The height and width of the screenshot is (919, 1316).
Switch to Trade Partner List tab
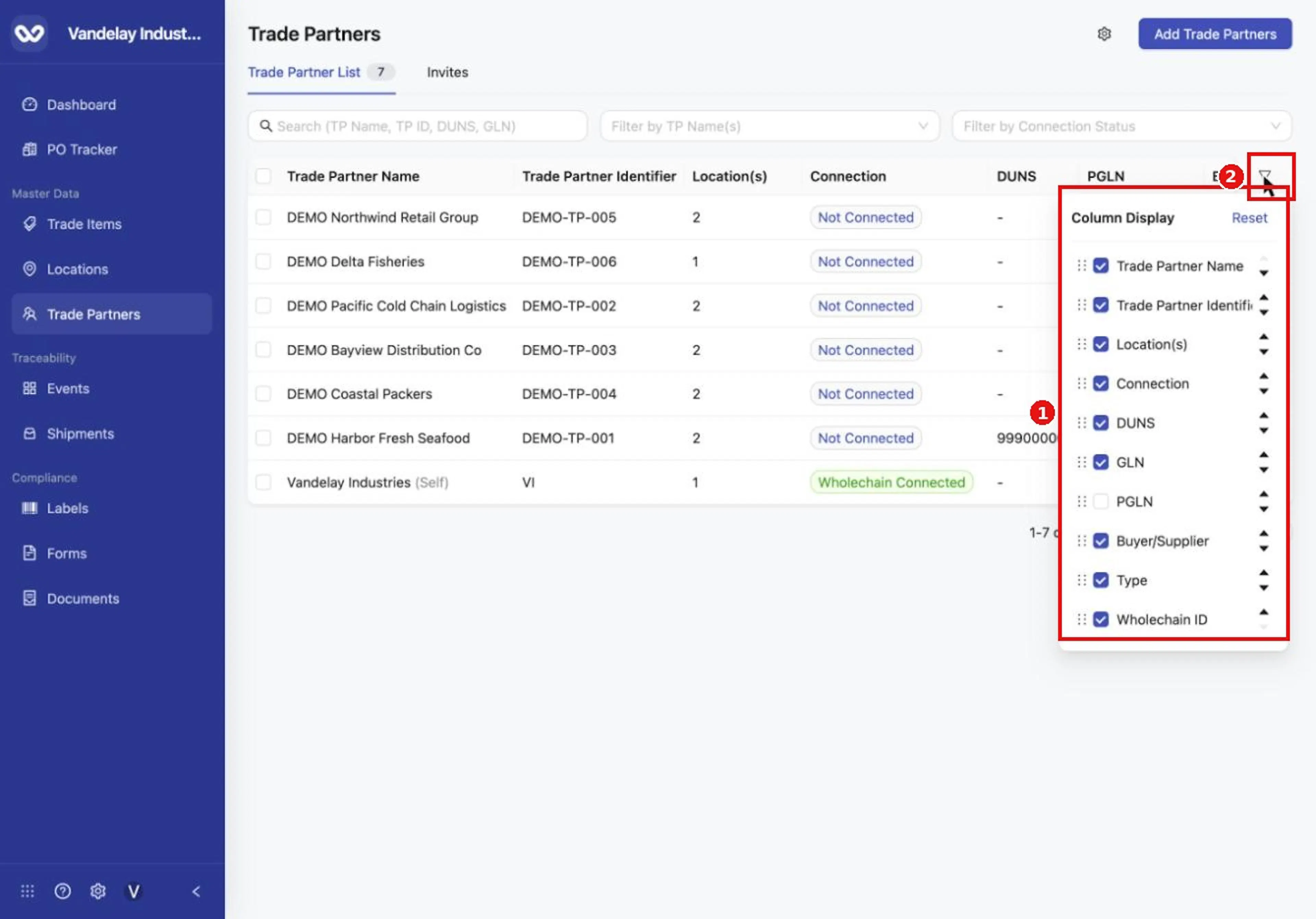coord(321,72)
